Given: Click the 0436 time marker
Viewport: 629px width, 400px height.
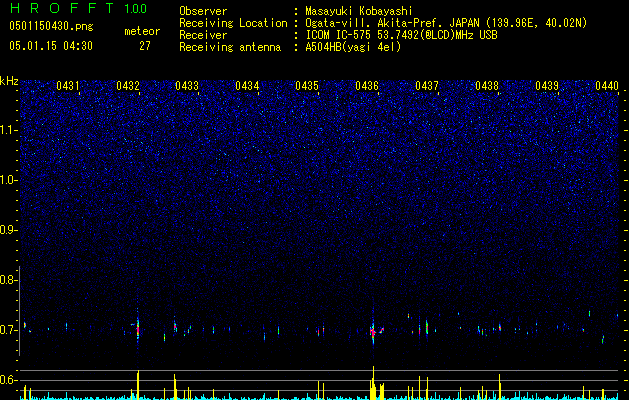Looking at the screenshot, I should click(367, 85).
